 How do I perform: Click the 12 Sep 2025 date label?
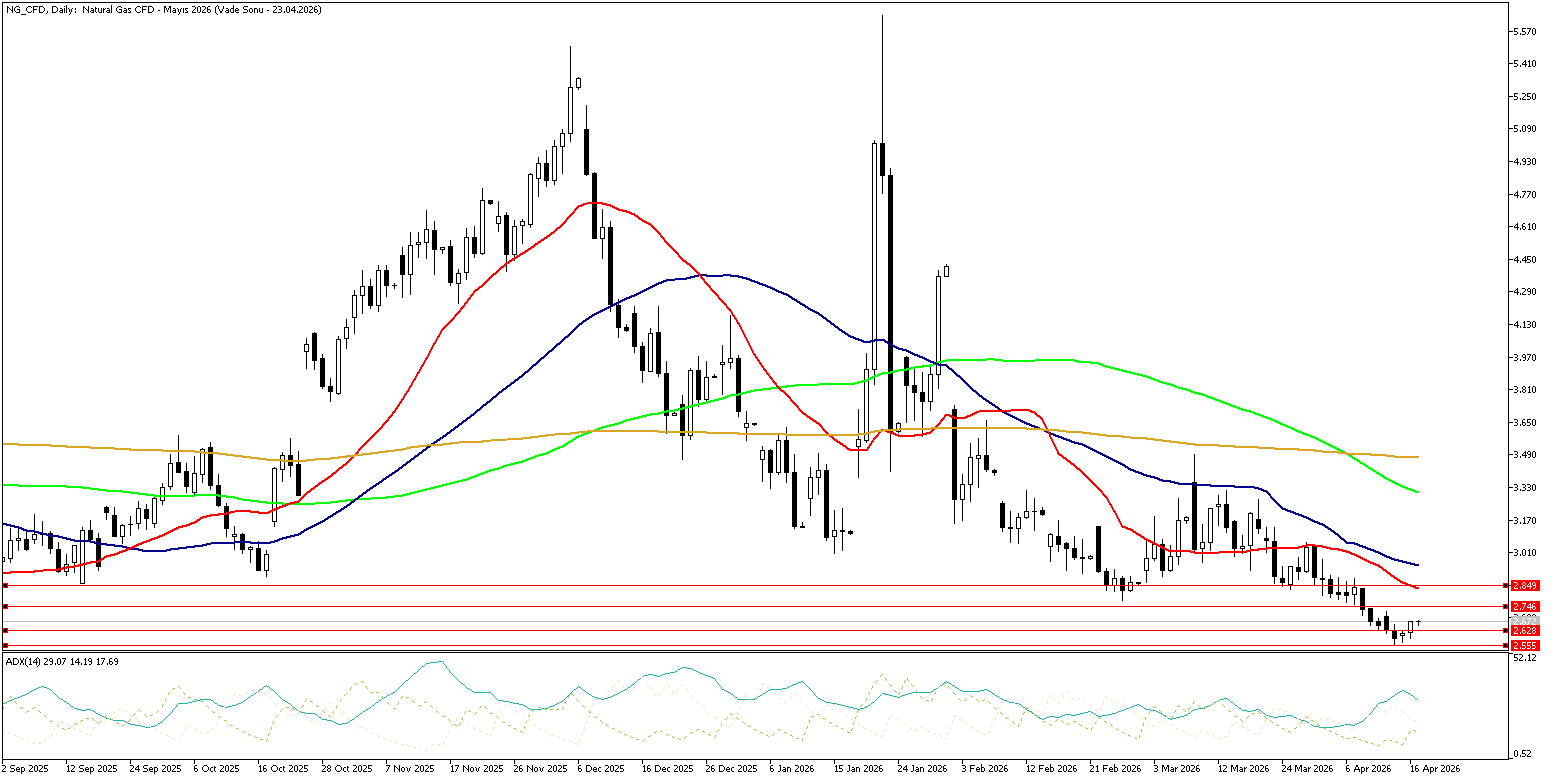point(90,769)
